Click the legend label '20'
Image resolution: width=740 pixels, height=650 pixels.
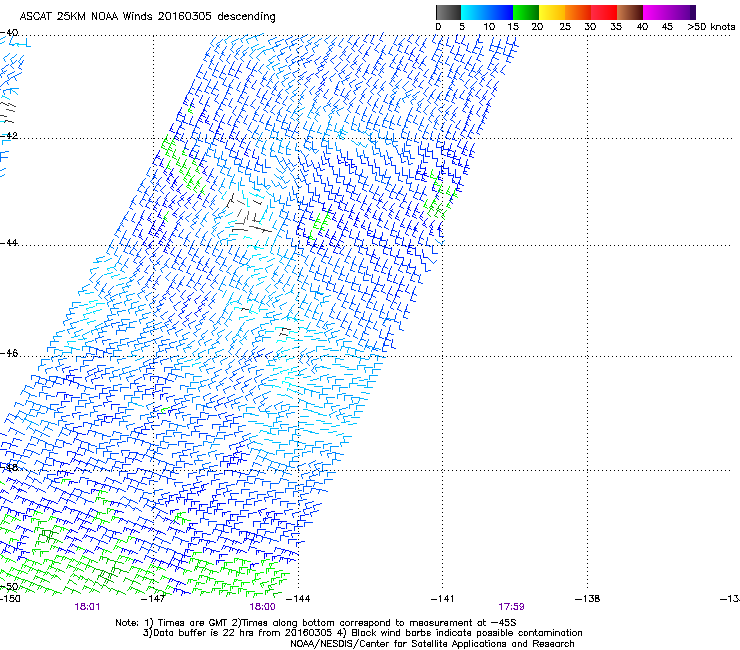(537, 27)
